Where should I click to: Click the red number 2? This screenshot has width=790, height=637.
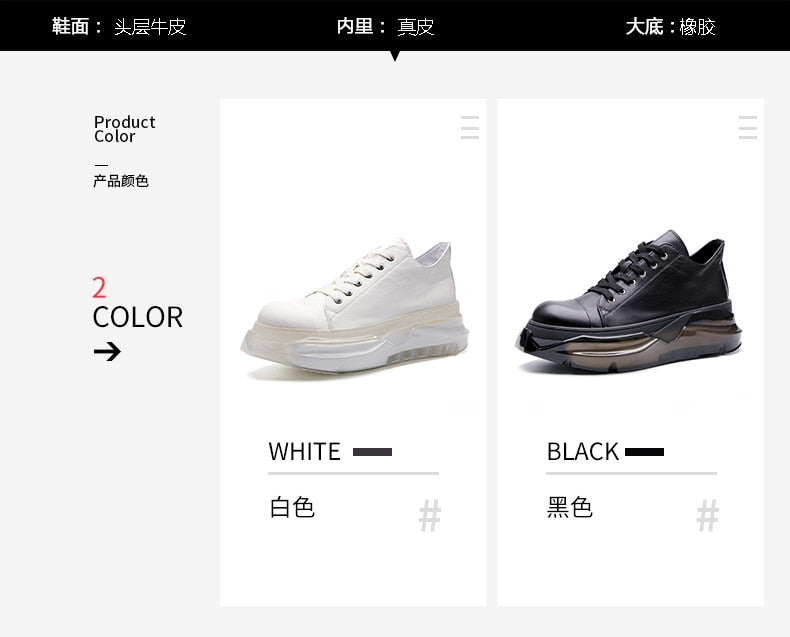pyautogui.click(x=99, y=288)
